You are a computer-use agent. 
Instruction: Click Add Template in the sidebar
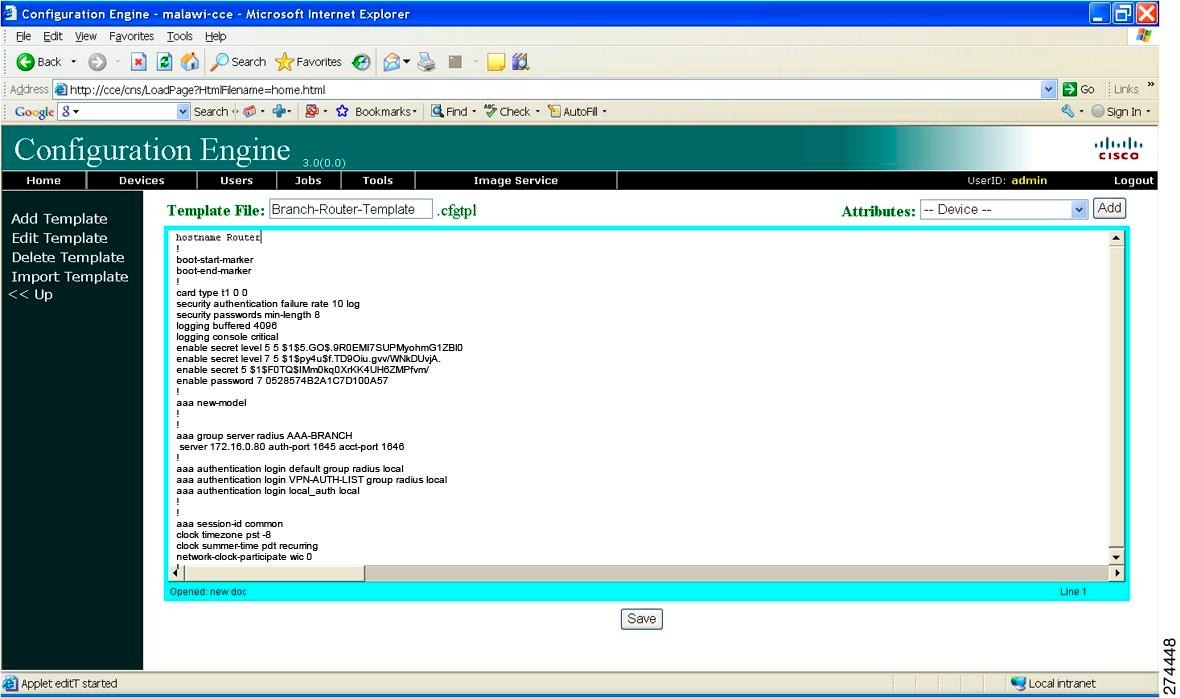point(59,219)
